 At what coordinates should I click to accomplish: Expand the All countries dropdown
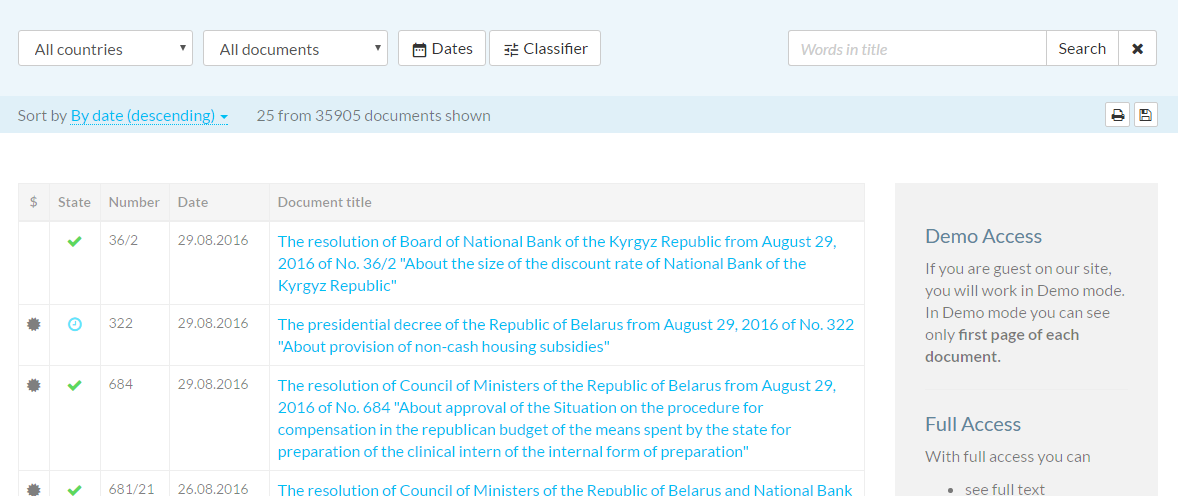click(x=105, y=48)
